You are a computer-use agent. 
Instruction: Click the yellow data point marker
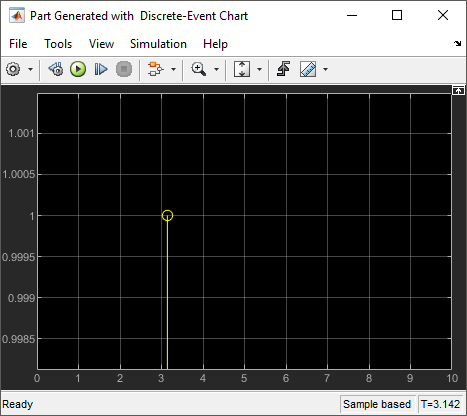click(167, 215)
